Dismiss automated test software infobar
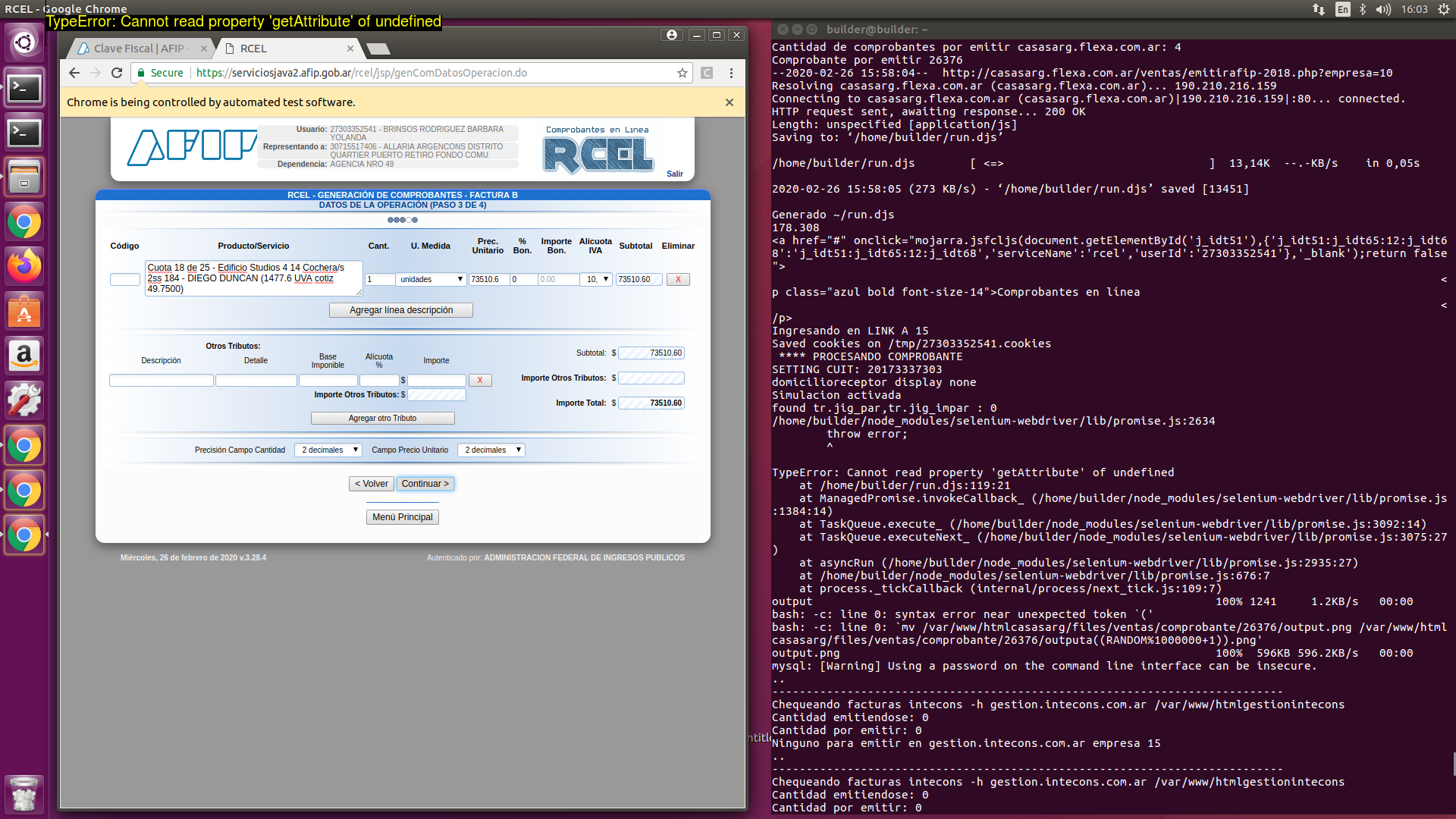This screenshot has width=1456, height=819. [x=730, y=102]
